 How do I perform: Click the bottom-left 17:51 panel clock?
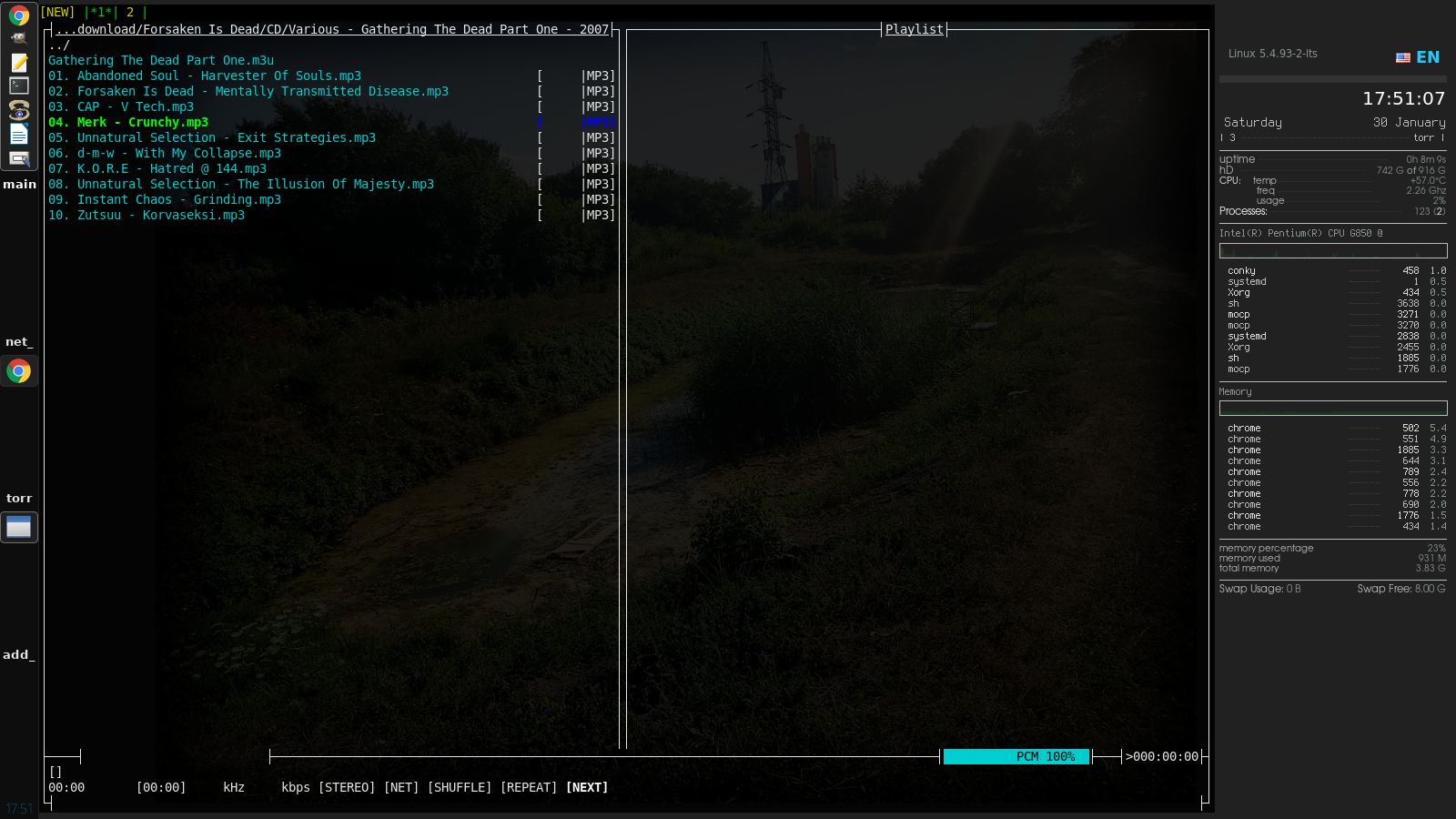click(x=19, y=809)
